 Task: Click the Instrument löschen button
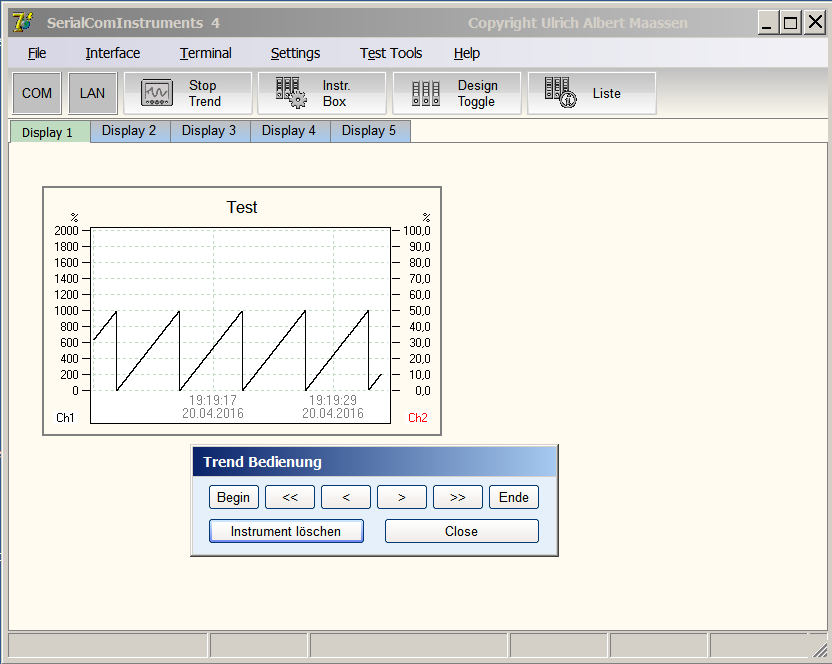click(x=286, y=531)
